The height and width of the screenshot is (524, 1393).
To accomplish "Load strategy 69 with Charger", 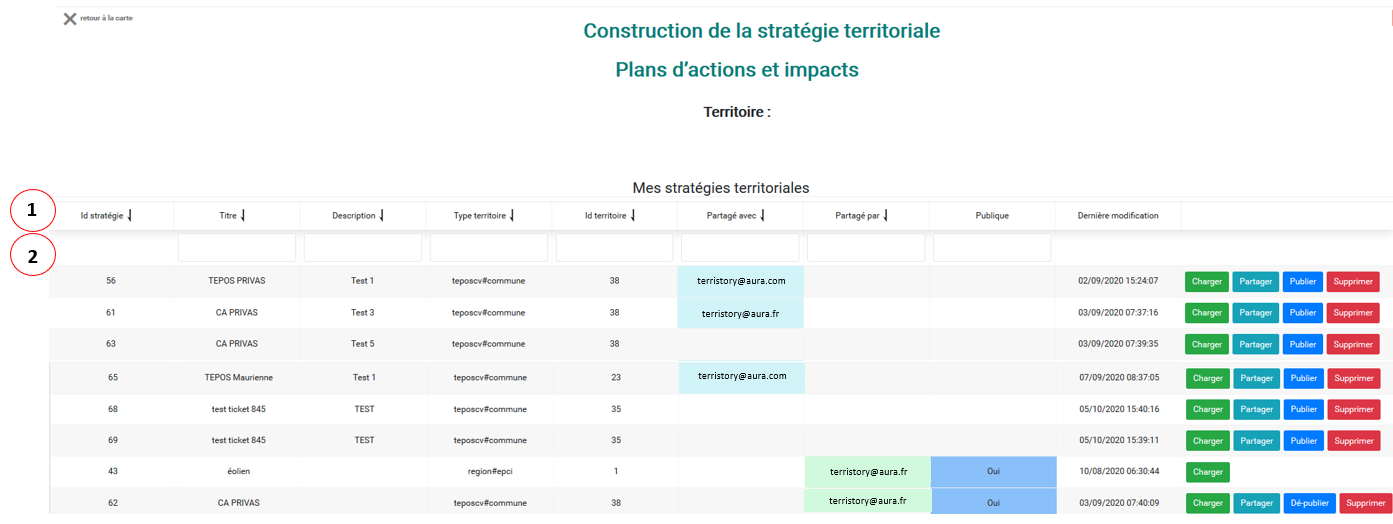I will 1208,440.
